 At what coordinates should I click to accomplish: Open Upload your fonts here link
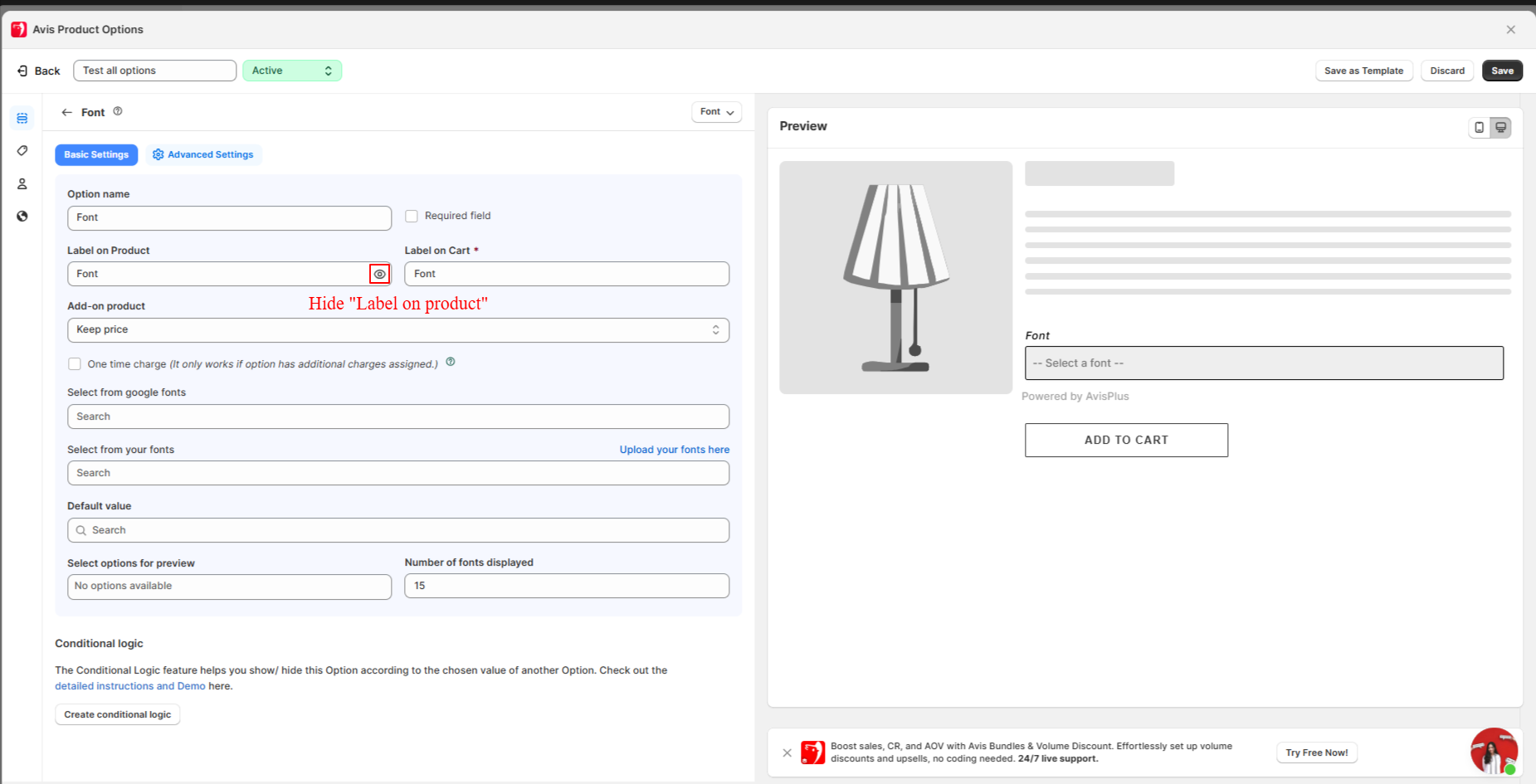674,450
